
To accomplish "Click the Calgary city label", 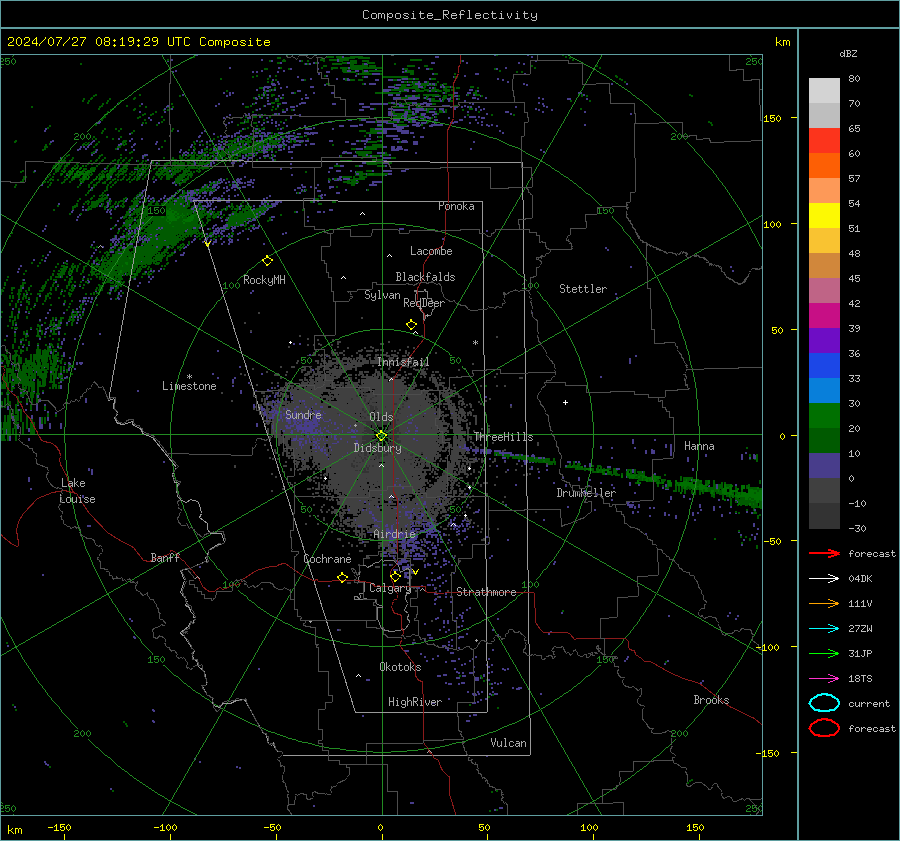I will (390, 588).
